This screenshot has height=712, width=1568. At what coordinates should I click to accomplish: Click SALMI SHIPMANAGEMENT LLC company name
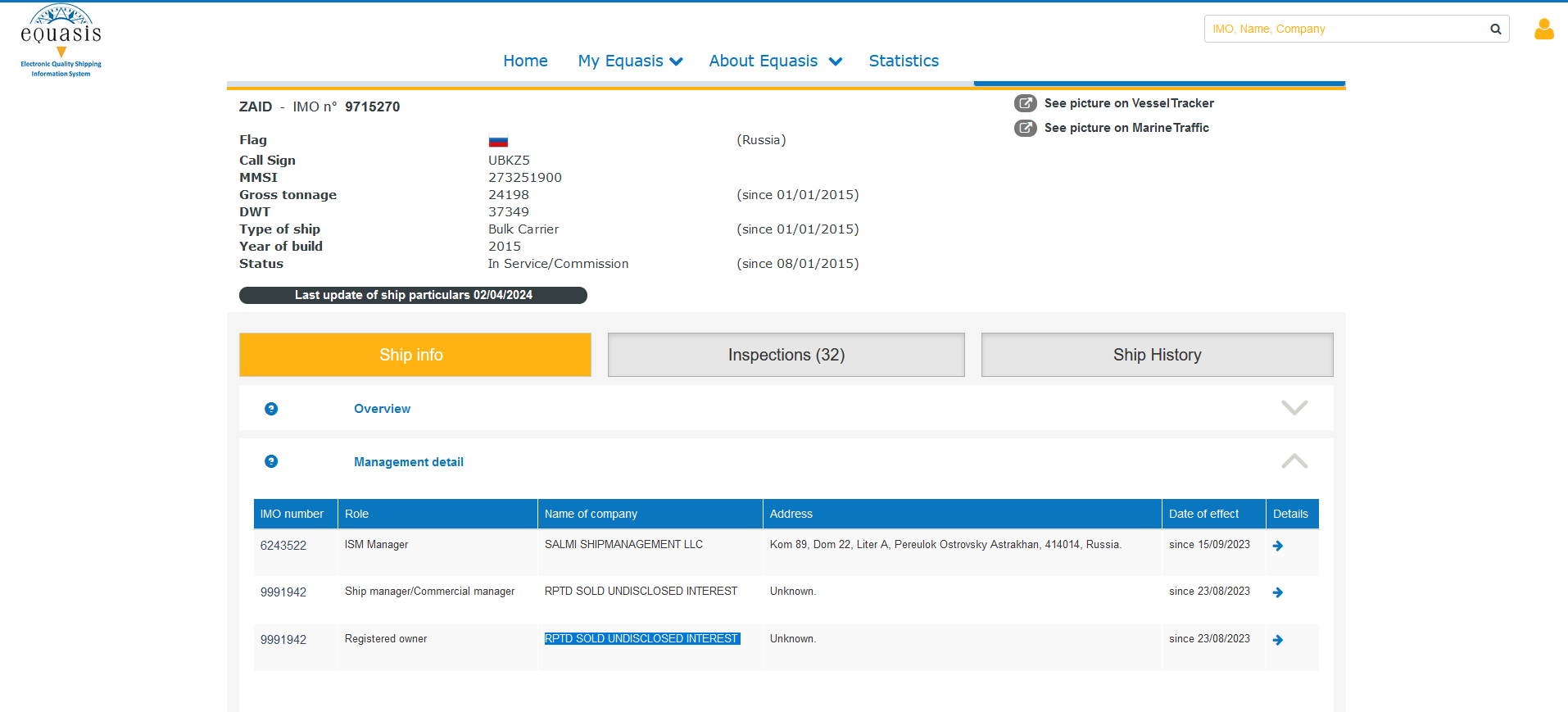[623, 545]
